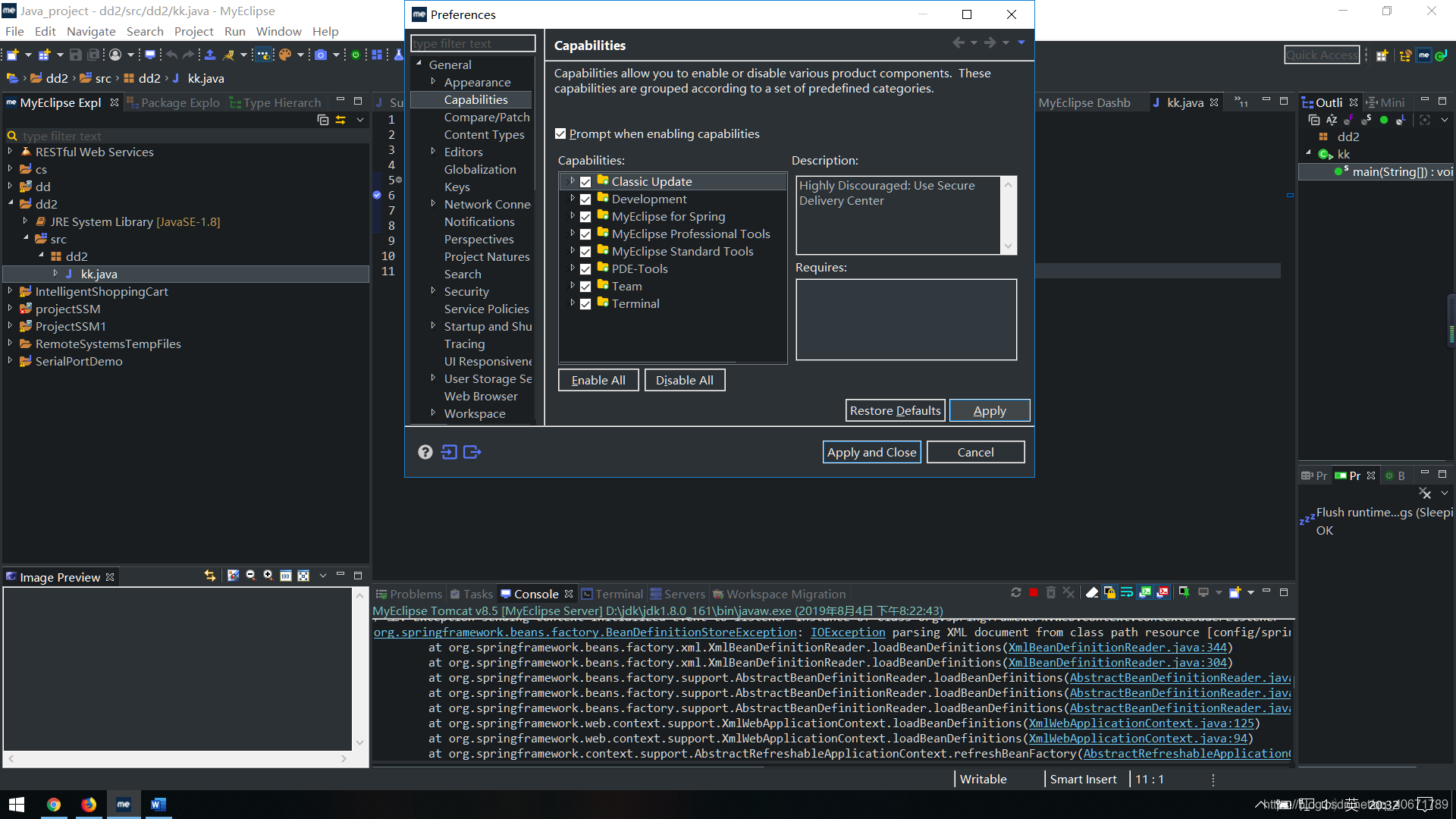
Task: Toggle the Classic Update capability checkbox
Action: 585,181
